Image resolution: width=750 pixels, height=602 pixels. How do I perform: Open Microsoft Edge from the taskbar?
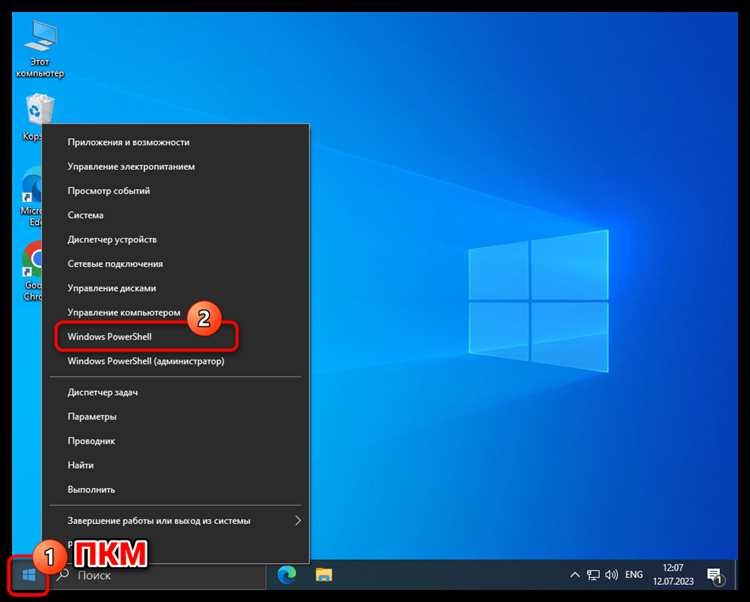point(287,574)
